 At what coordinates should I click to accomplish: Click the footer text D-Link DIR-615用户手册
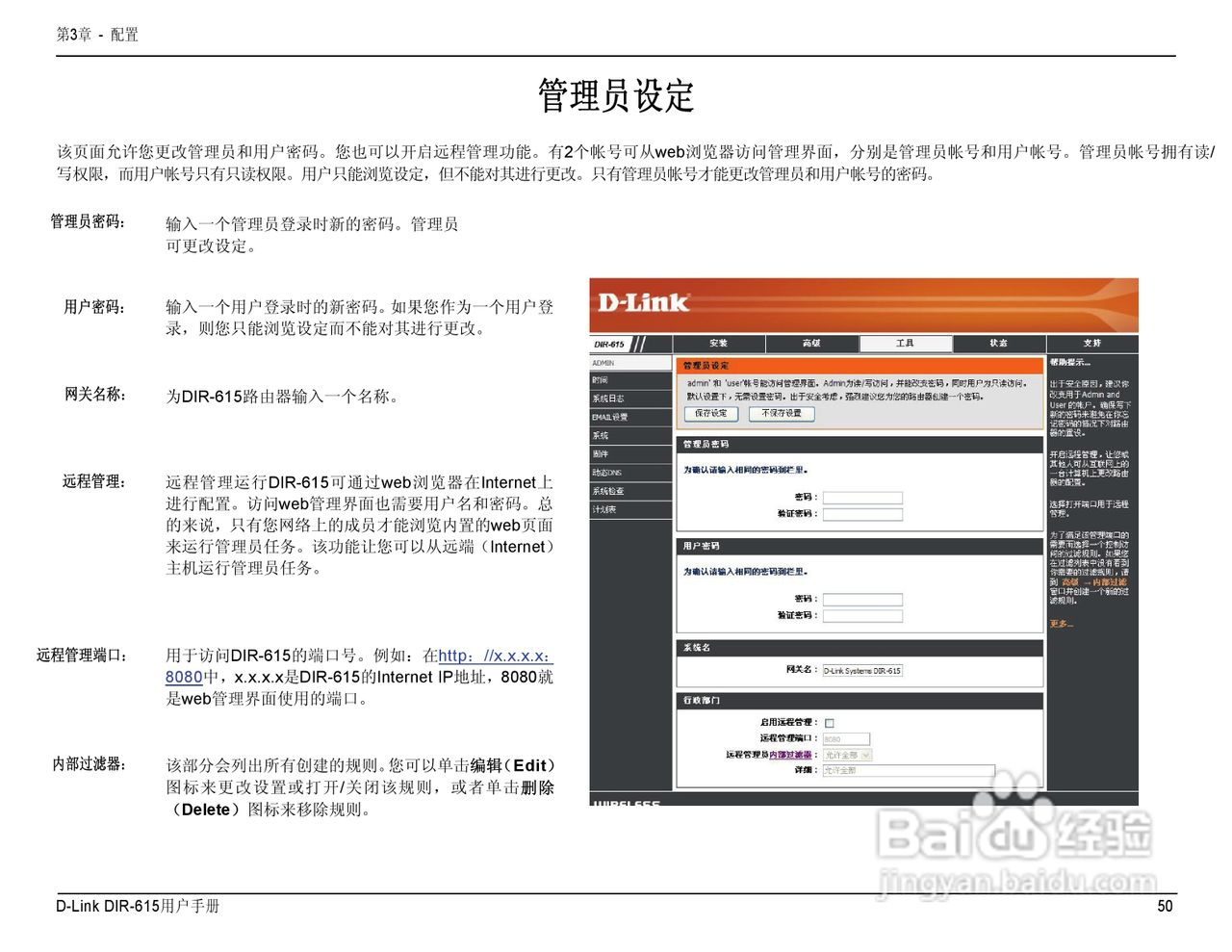[x=138, y=906]
